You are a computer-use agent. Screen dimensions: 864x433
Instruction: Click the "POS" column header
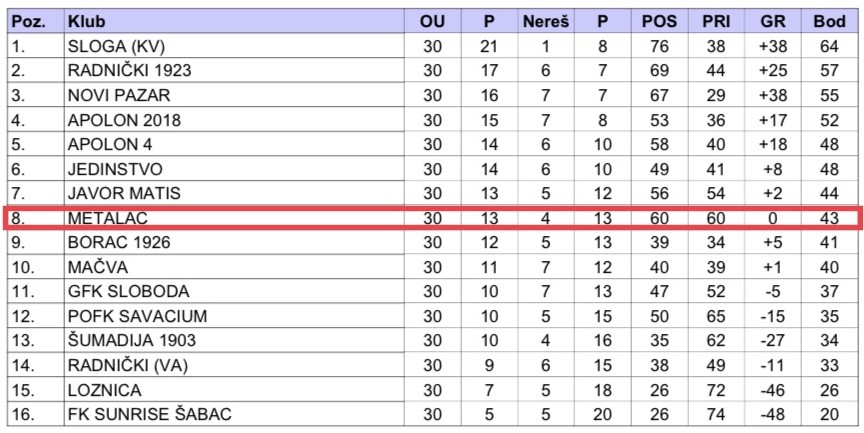coord(659,21)
